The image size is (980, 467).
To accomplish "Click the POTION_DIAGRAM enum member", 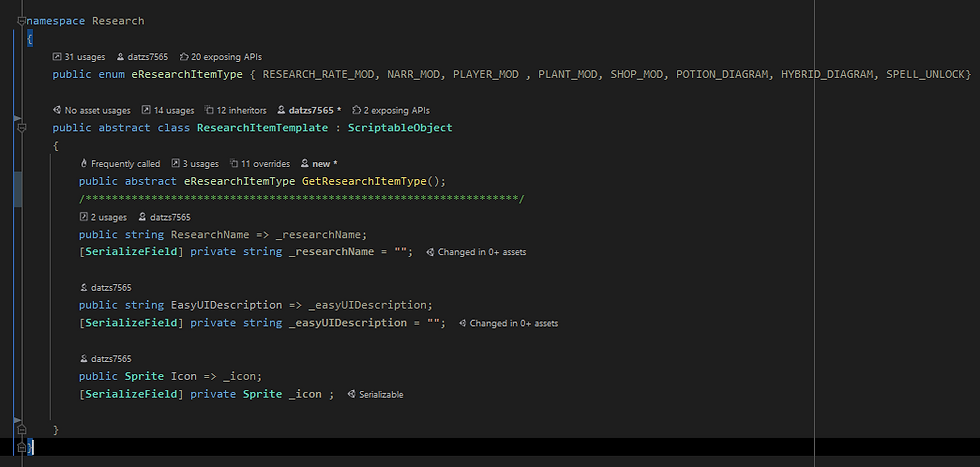I will point(722,74).
